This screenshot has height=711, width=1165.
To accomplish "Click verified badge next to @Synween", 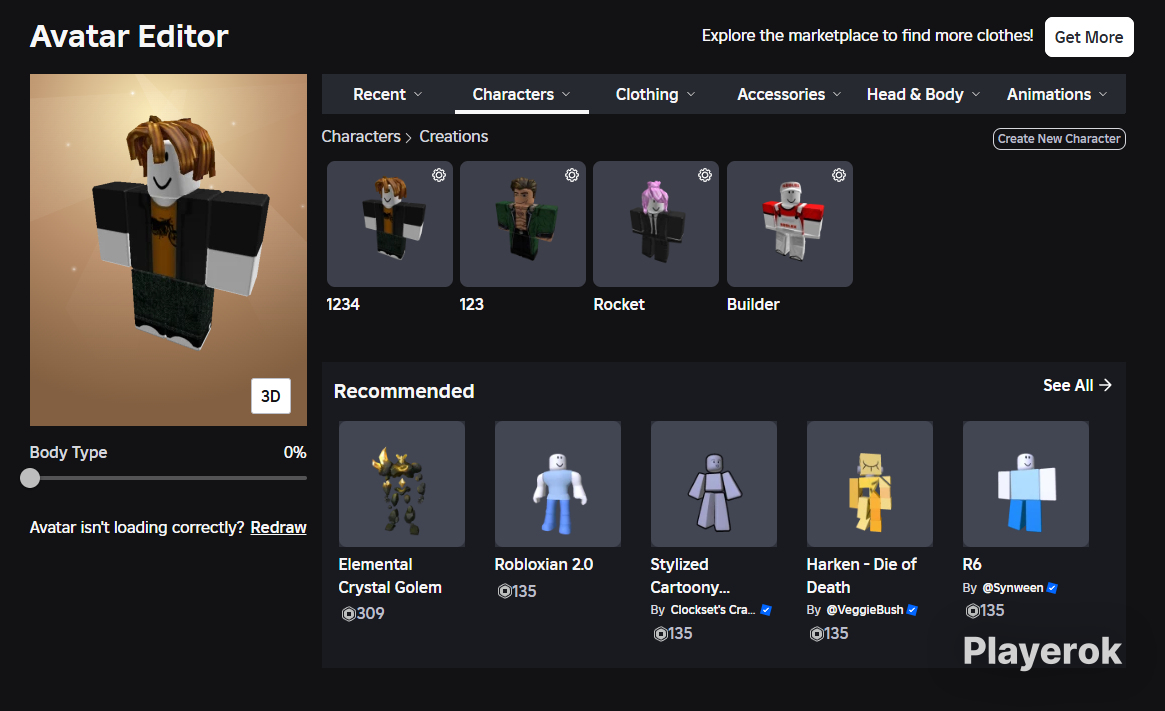I will [x=1052, y=588].
